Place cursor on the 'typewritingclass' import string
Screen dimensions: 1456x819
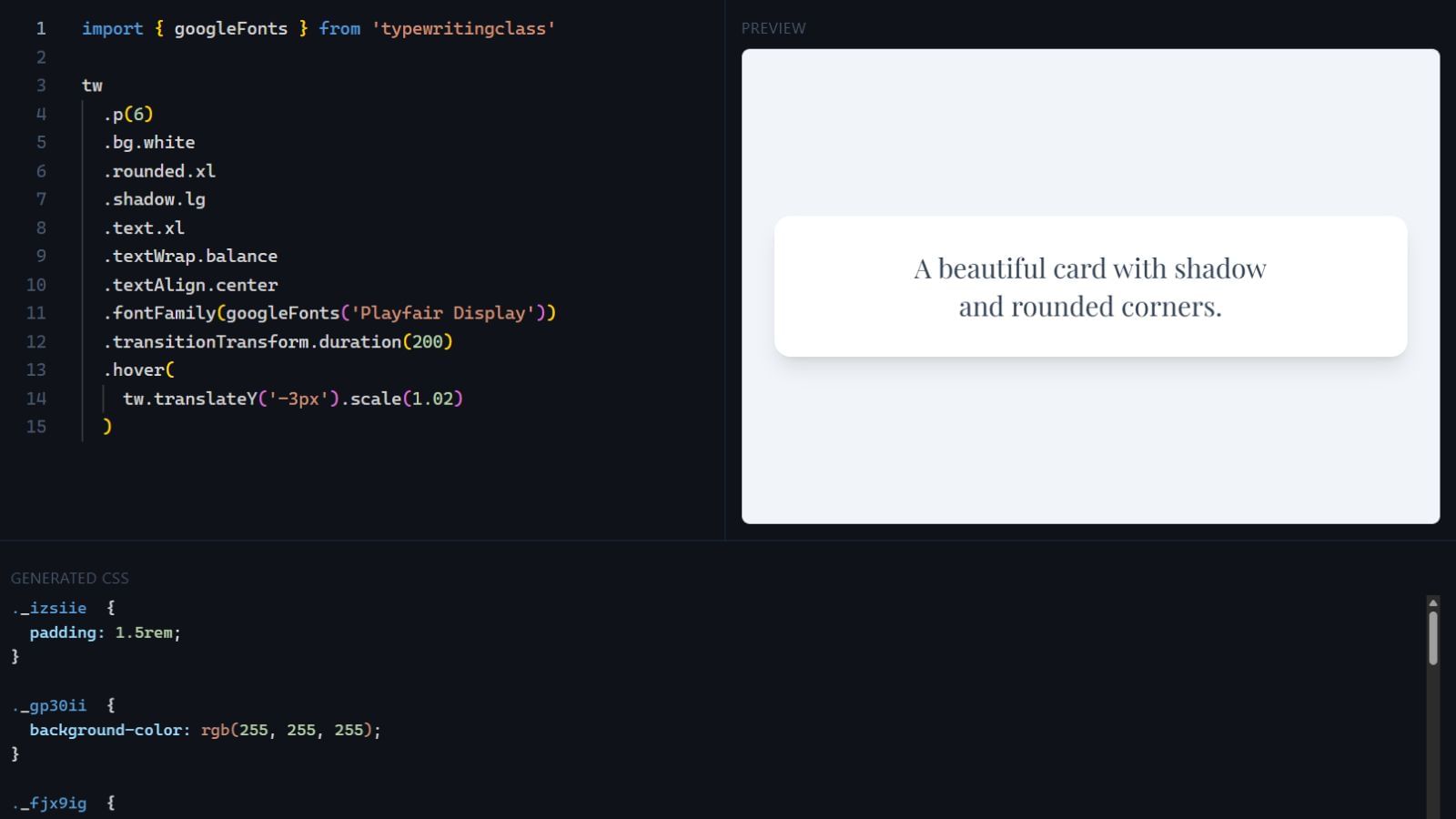463,29
